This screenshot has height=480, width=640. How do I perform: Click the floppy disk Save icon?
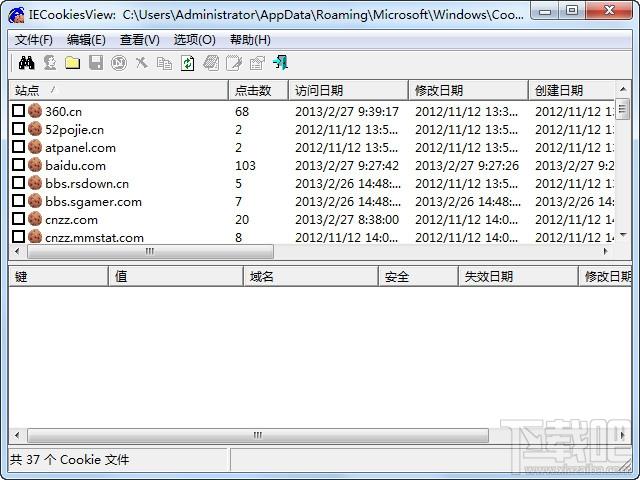[96, 63]
